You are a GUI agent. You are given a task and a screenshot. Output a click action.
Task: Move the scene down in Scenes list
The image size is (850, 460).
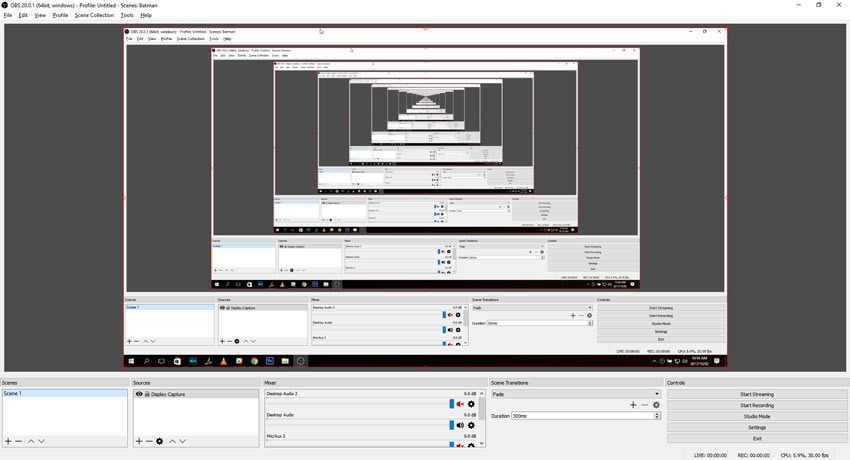41,441
